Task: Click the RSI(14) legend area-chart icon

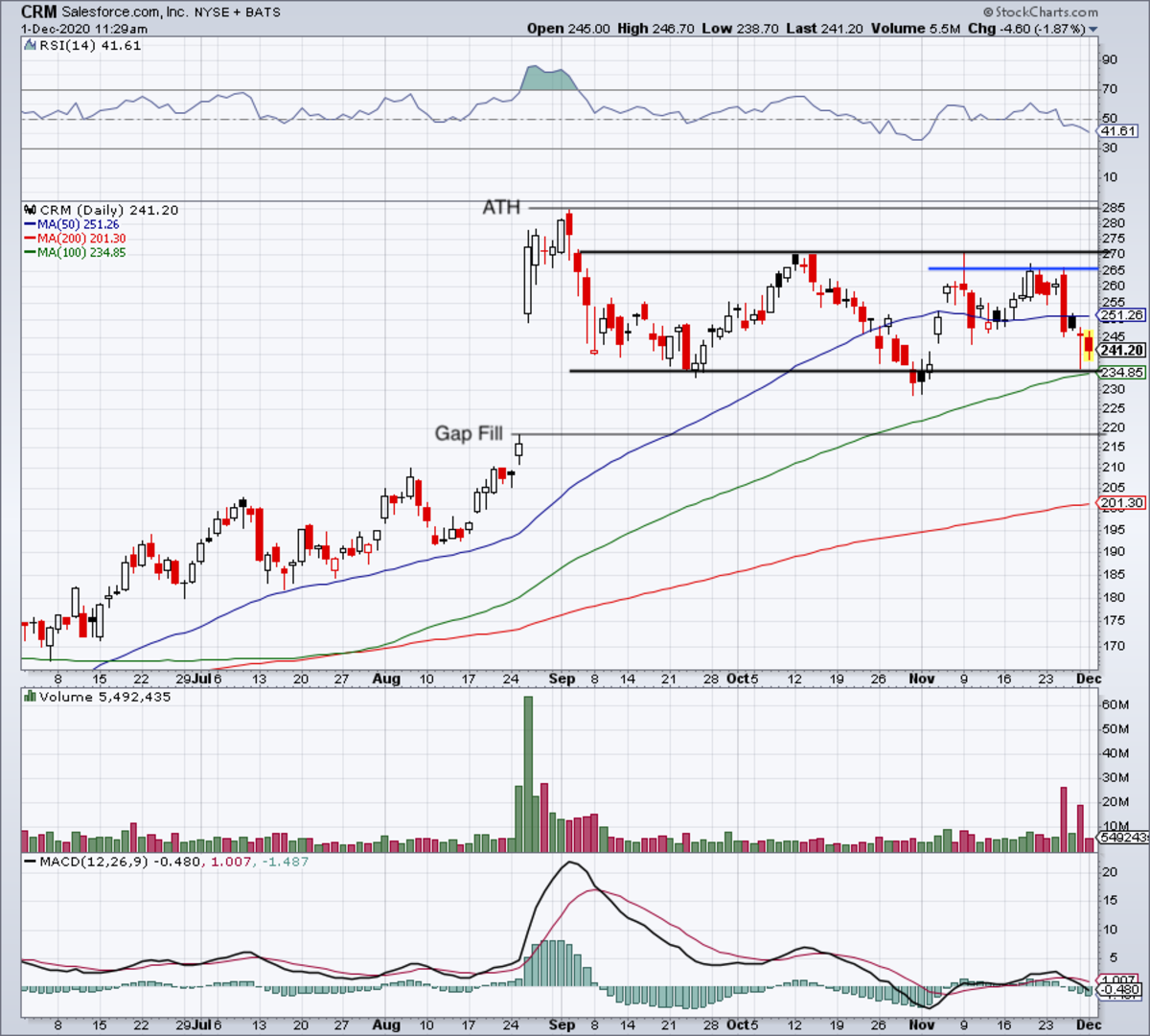Action: [29, 45]
